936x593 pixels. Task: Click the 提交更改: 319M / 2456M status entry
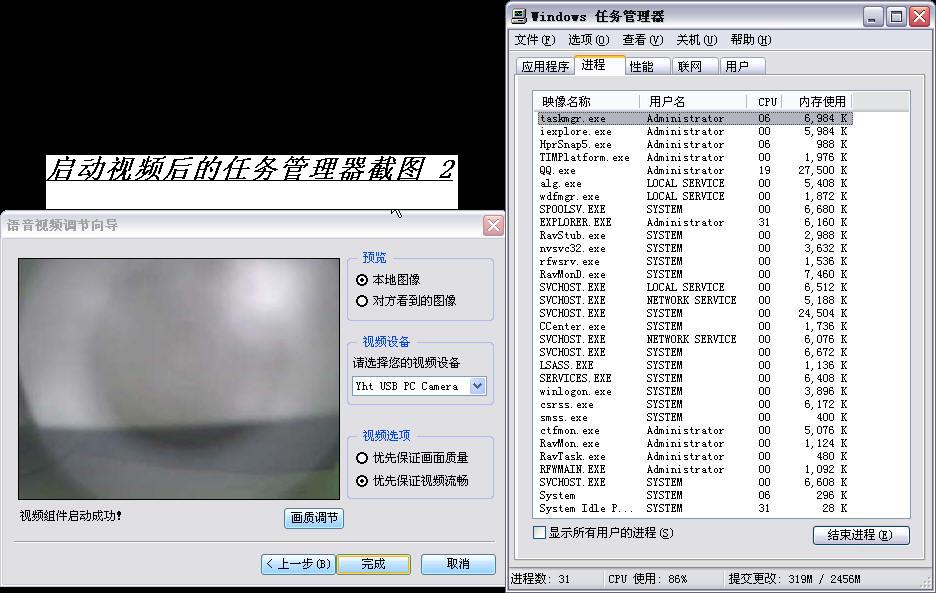(795, 579)
